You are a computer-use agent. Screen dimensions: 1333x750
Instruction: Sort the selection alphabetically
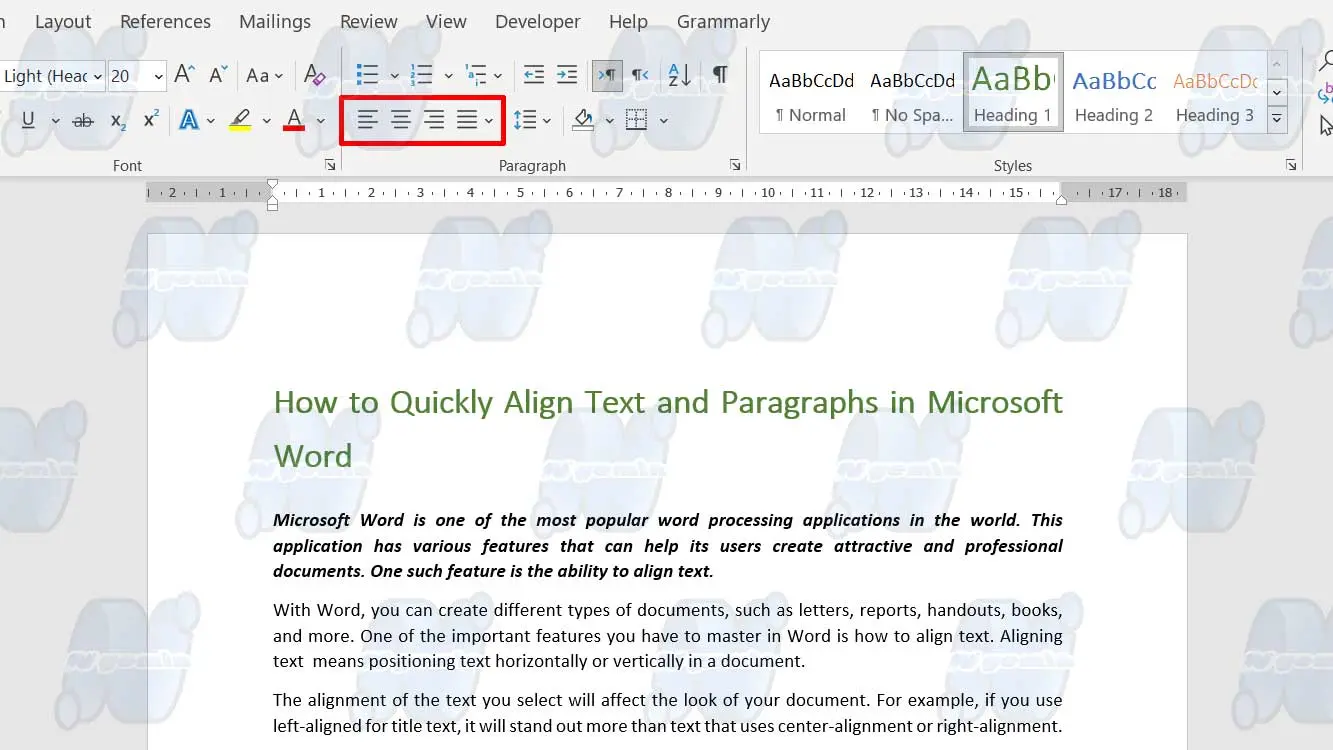coord(679,75)
